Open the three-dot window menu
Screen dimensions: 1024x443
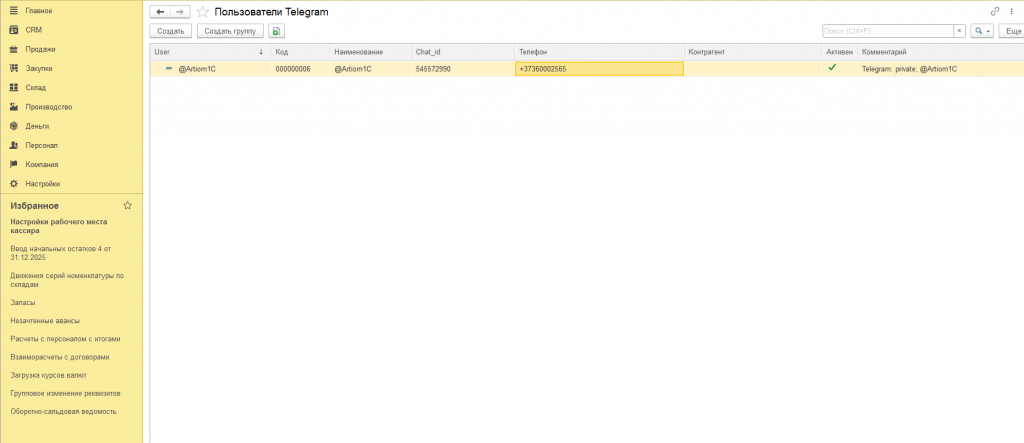(x=1012, y=11)
